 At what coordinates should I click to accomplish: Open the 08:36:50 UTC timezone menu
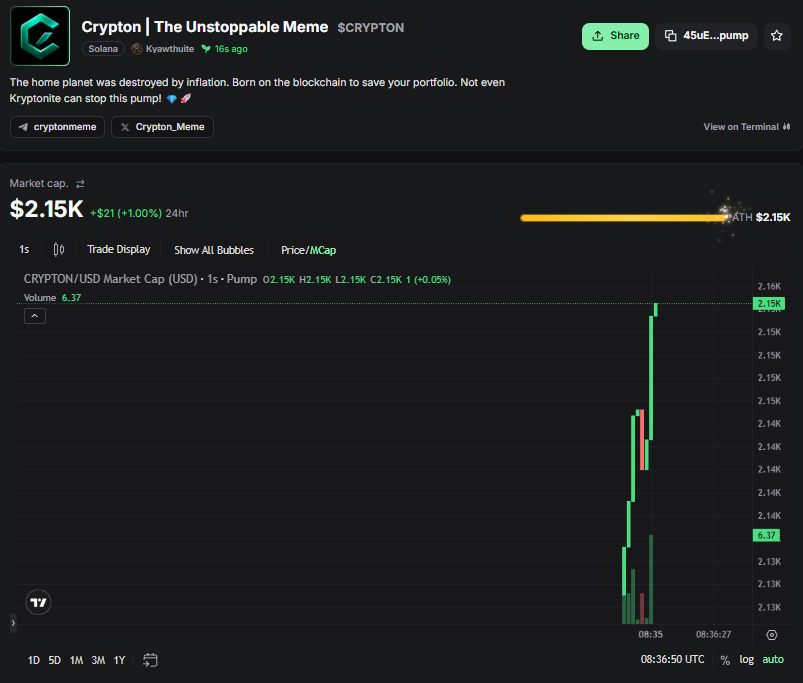pyautogui.click(x=672, y=659)
